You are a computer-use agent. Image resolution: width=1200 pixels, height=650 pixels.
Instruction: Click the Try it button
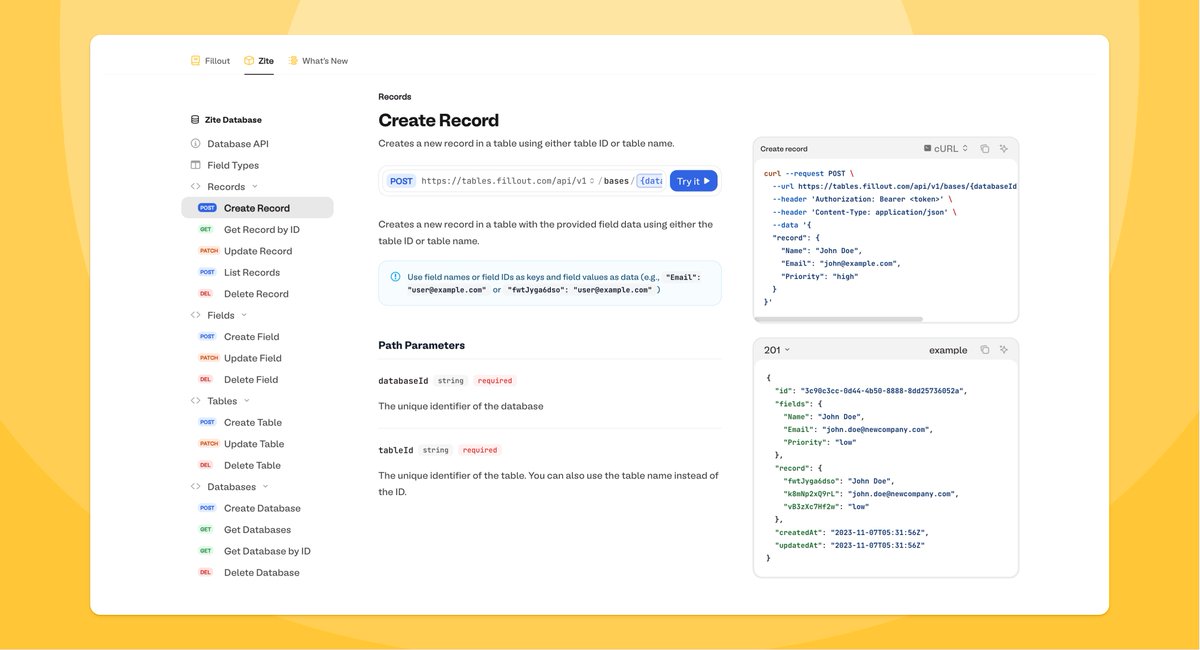[x=692, y=180]
